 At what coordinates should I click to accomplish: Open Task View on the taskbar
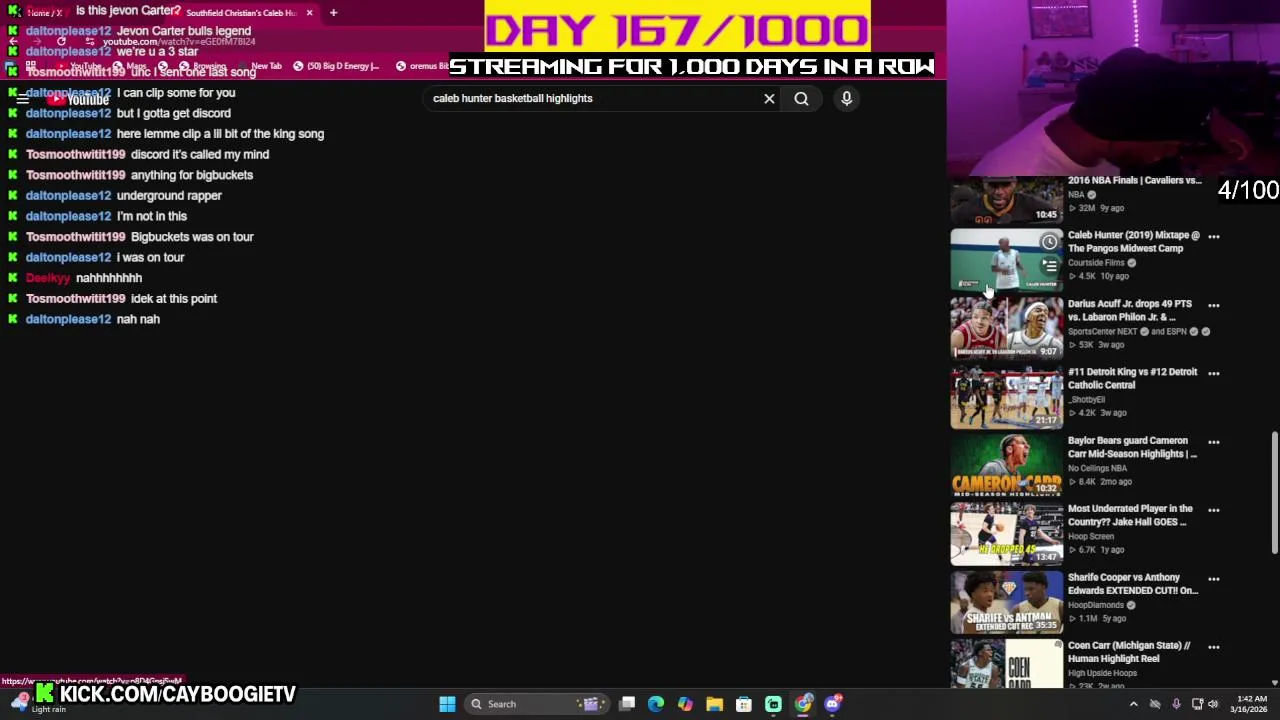(x=627, y=704)
